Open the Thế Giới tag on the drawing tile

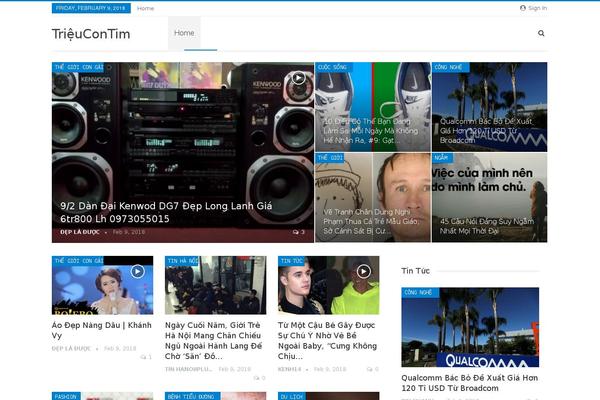click(x=330, y=158)
